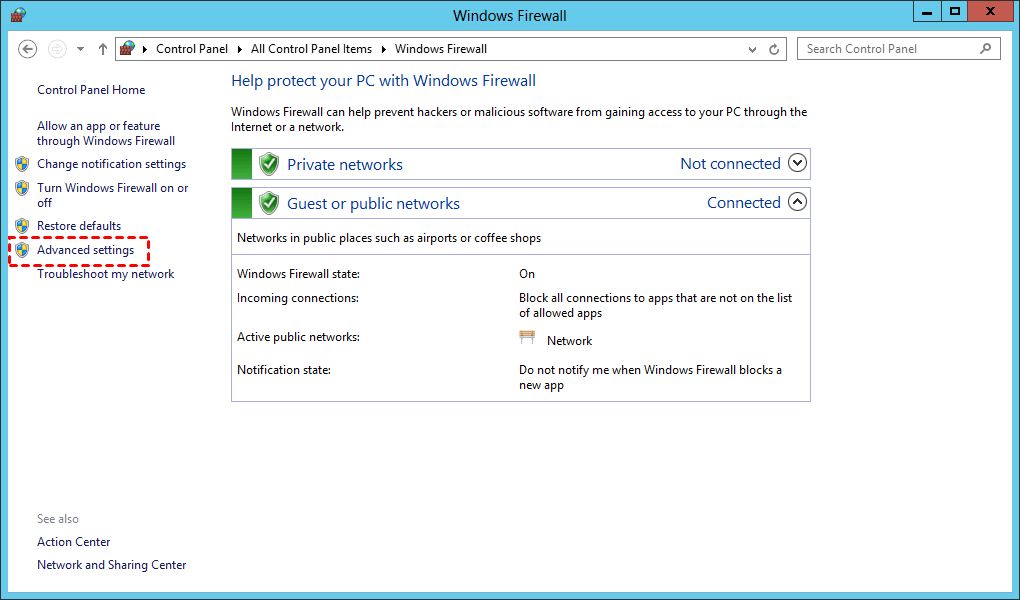The image size is (1020, 600).
Task: Open Turn Windows Firewall on or off
Action: coord(113,195)
